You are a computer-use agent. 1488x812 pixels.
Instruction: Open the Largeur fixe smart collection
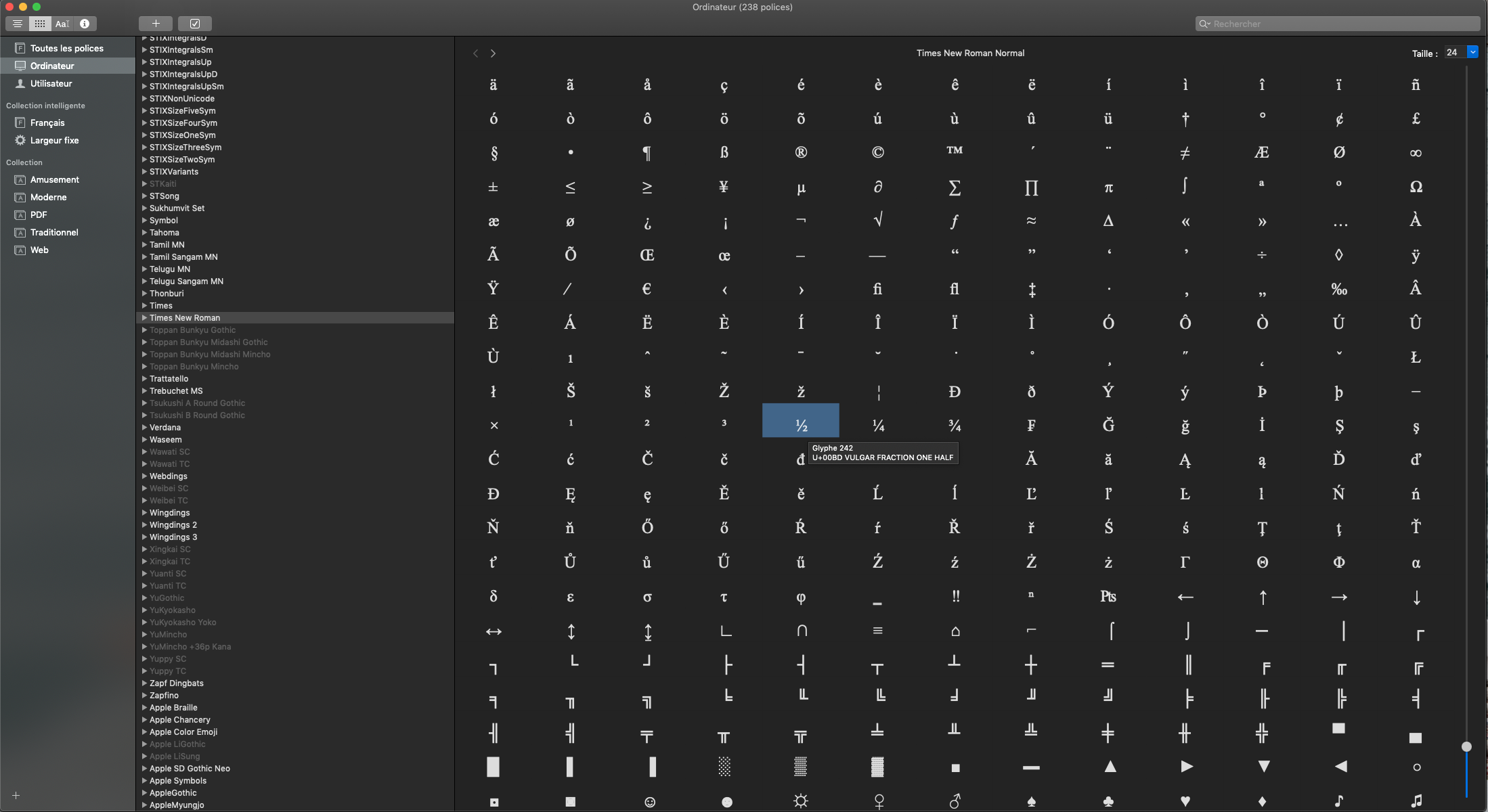click(x=54, y=141)
